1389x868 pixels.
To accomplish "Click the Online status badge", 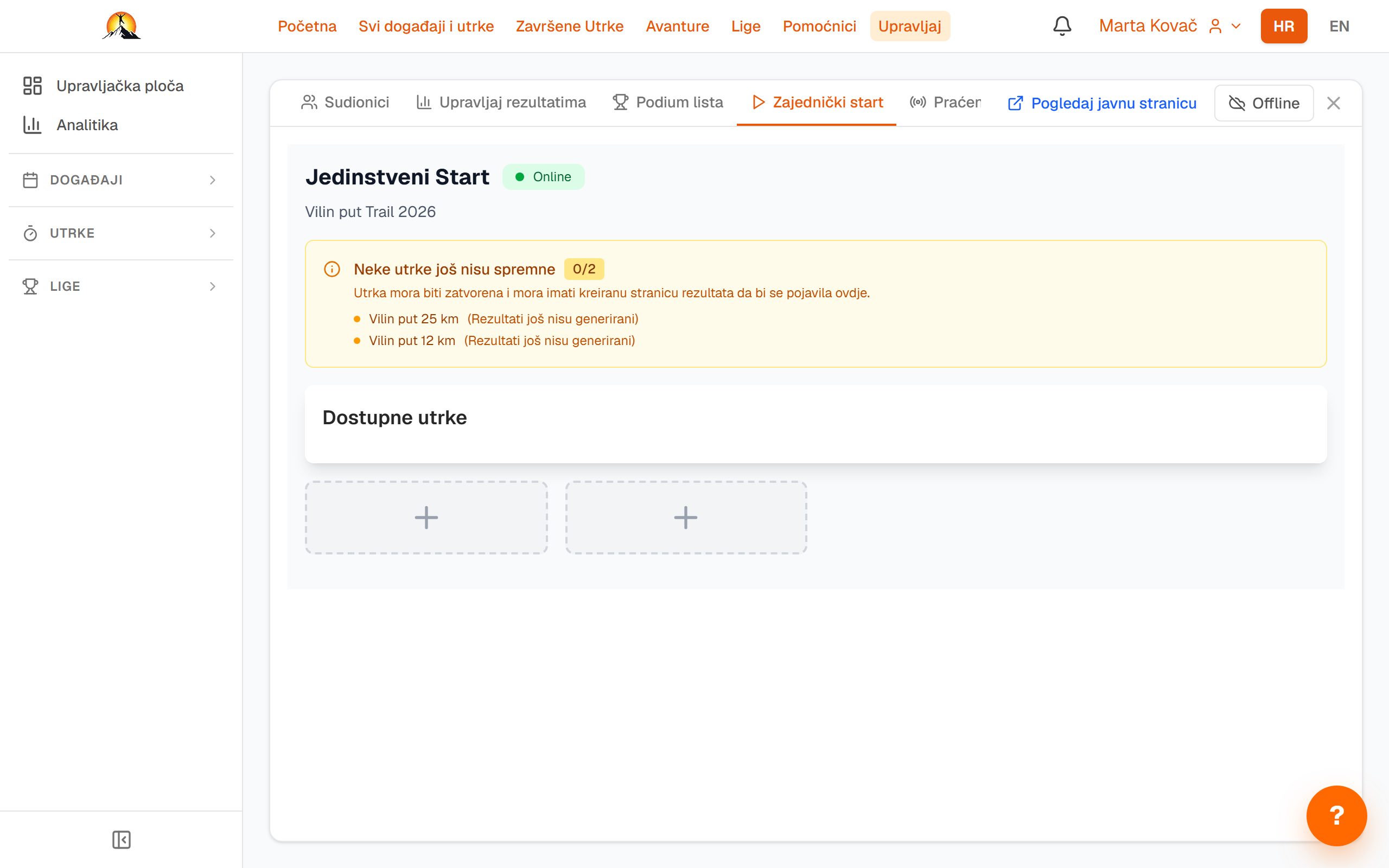I will [543, 177].
